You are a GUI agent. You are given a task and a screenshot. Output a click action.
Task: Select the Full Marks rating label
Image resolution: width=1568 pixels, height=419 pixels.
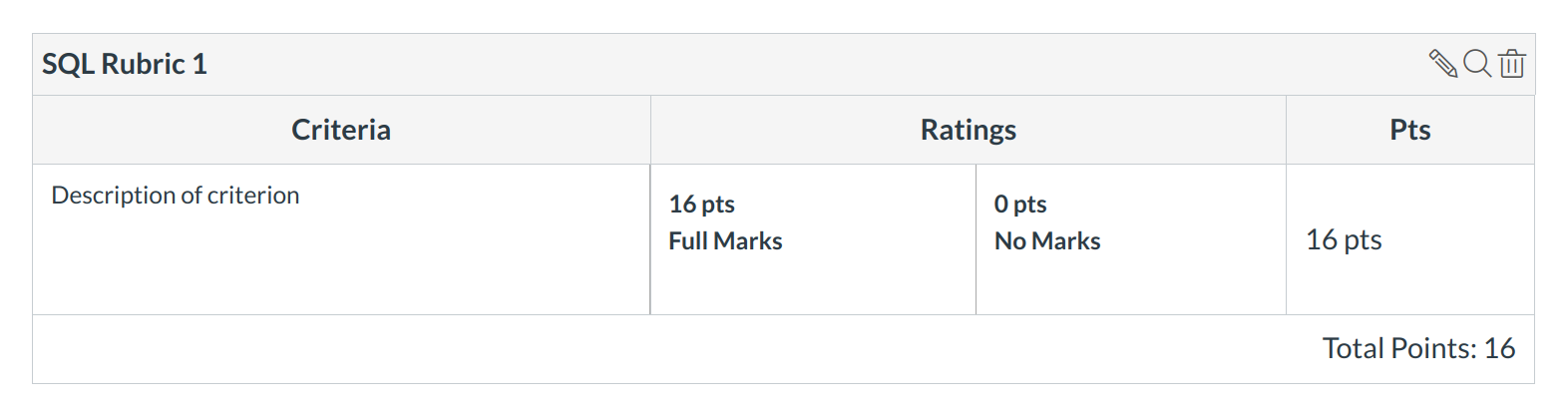tap(725, 241)
